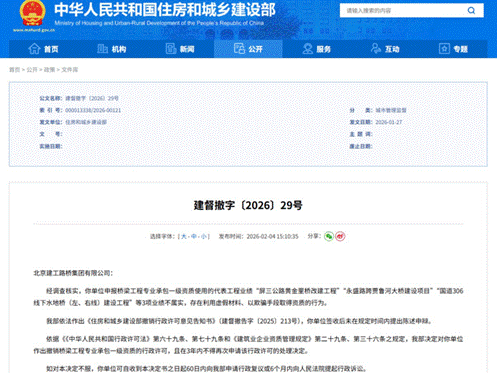This screenshot has width=497, height=373.
Task: Click the newspaper icon beside 新闻
Action: [171, 49]
